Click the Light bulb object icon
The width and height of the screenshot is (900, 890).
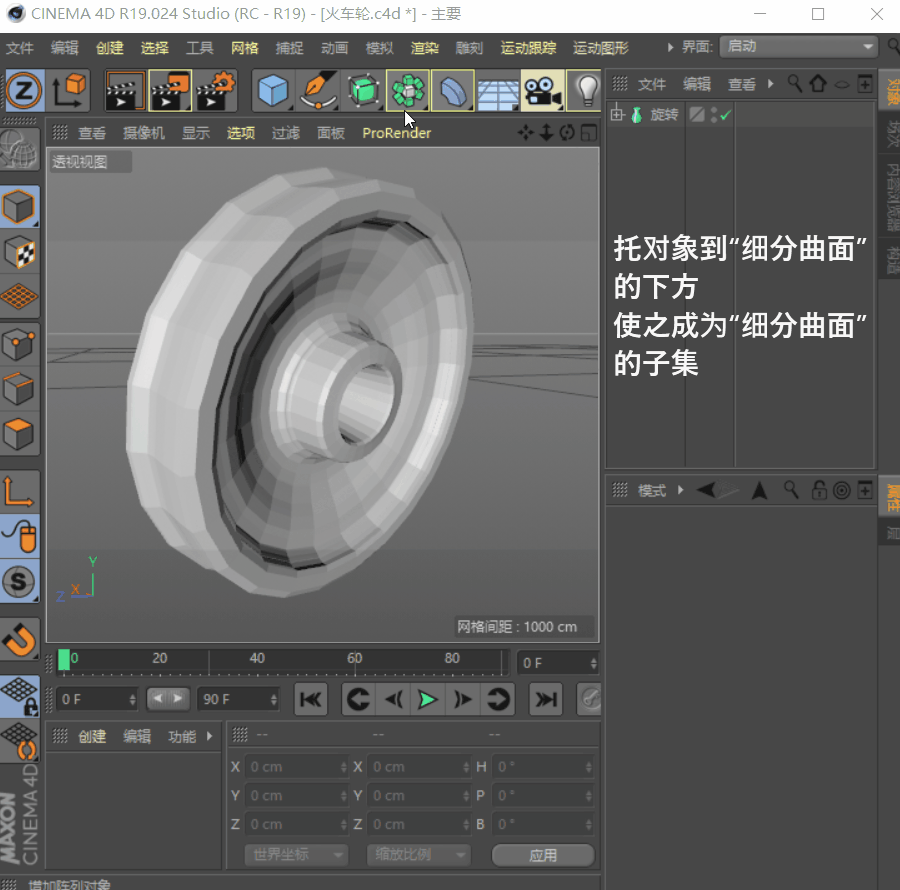point(586,91)
